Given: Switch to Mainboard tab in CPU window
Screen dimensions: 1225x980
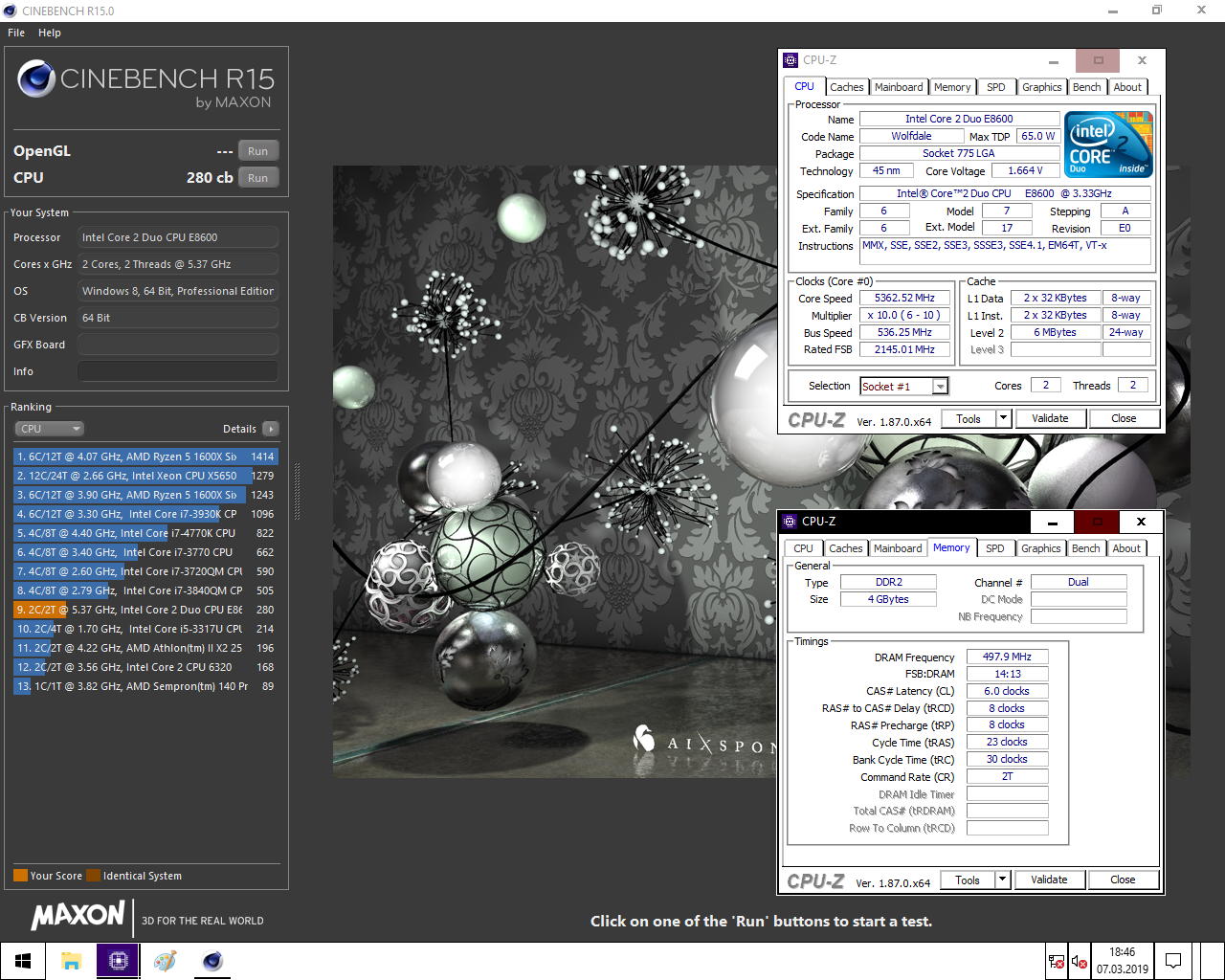Looking at the screenshot, I should [899, 87].
